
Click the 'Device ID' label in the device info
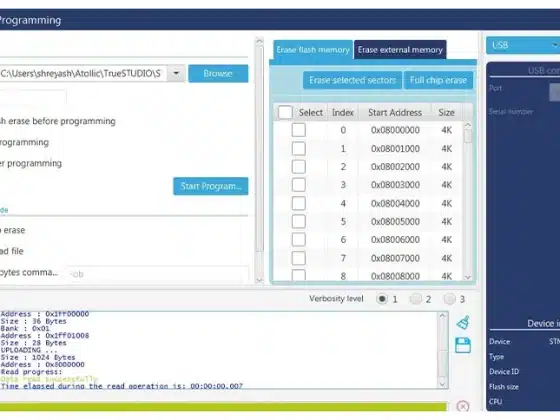point(504,371)
